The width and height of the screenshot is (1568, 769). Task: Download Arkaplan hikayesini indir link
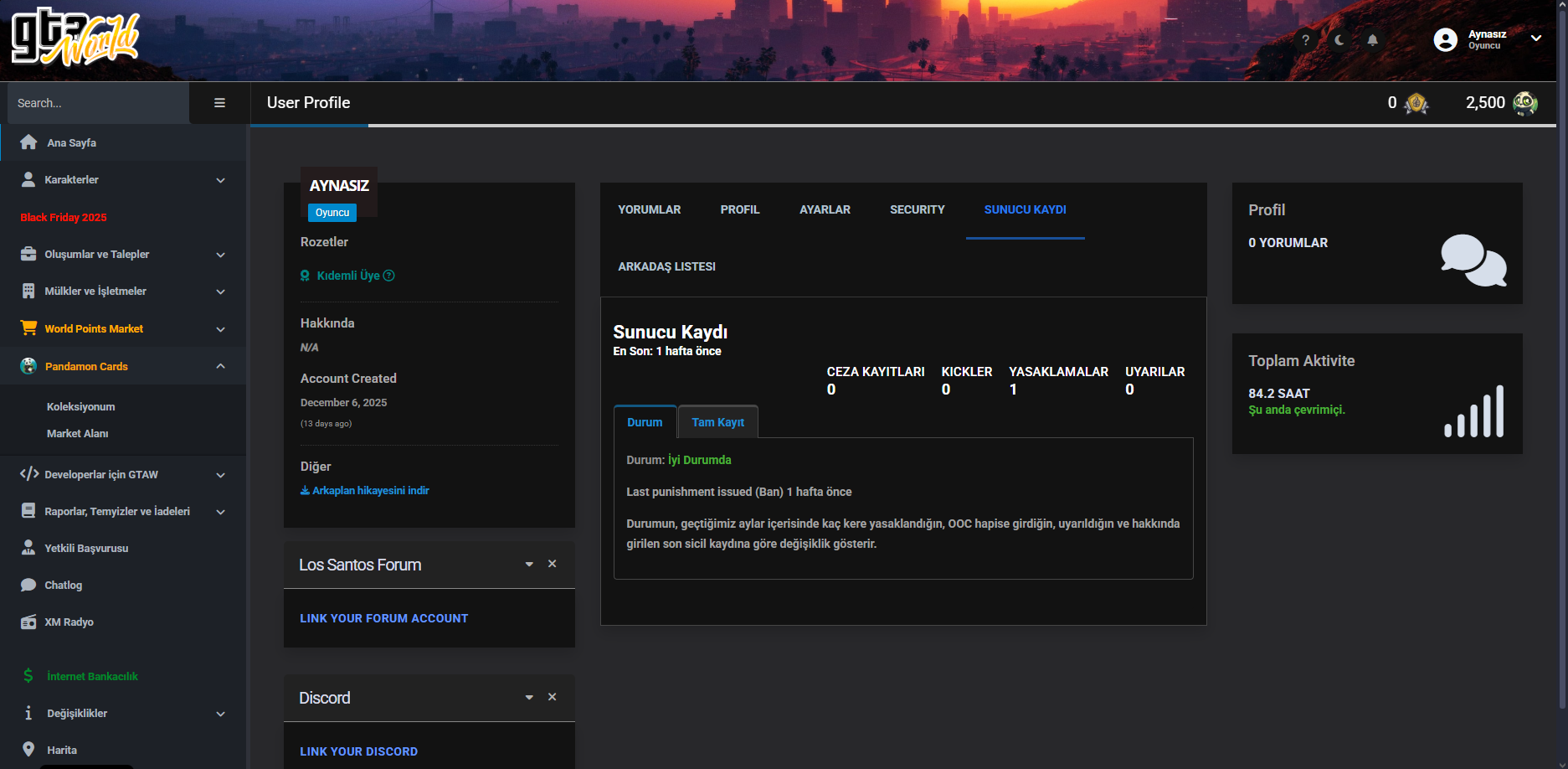pos(365,490)
